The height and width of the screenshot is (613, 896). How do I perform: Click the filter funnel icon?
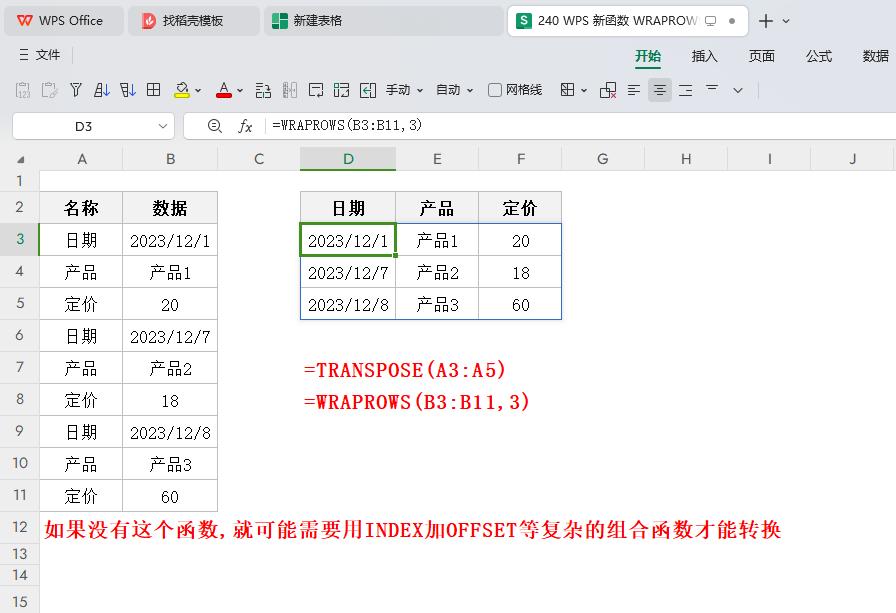pos(76,90)
